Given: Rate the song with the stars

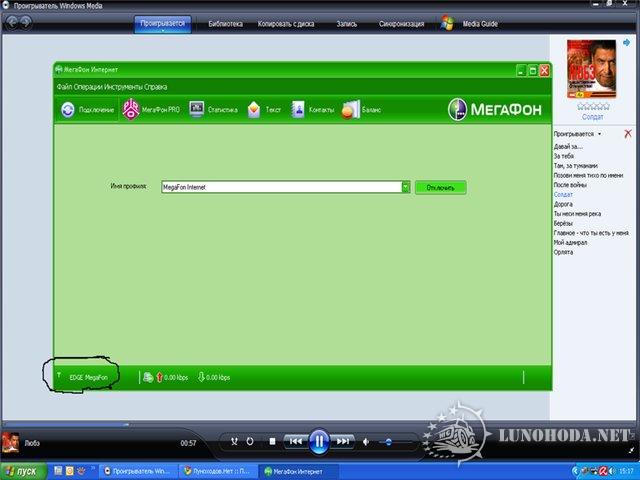Looking at the screenshot, I should (x=593, y=107).
